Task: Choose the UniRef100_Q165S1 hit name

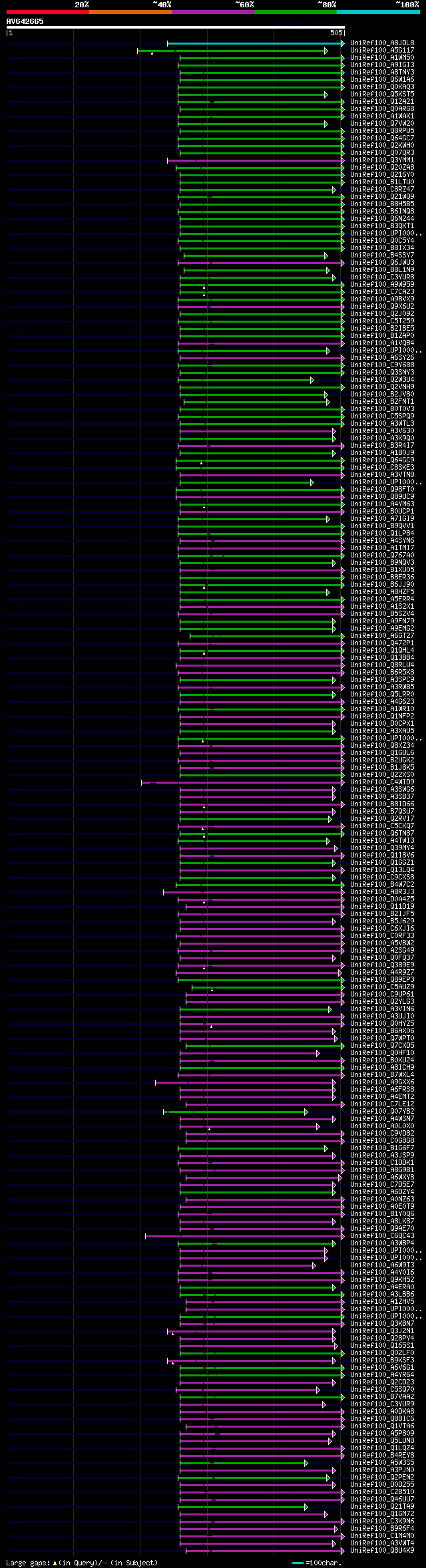Action: click(x=382, y=1346)
